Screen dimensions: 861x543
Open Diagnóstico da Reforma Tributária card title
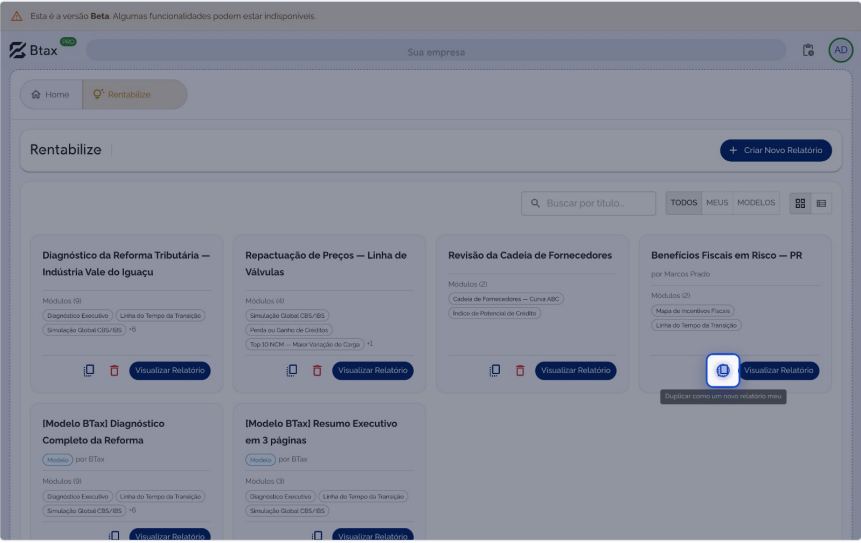coord(126,264)
